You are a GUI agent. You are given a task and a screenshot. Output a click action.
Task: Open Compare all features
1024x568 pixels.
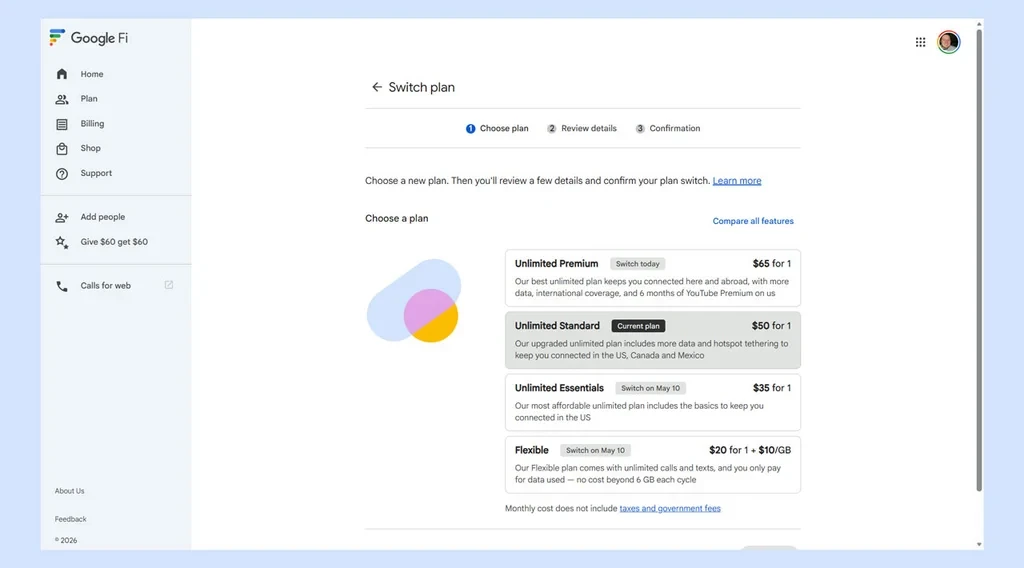click(x=753, y=221)
